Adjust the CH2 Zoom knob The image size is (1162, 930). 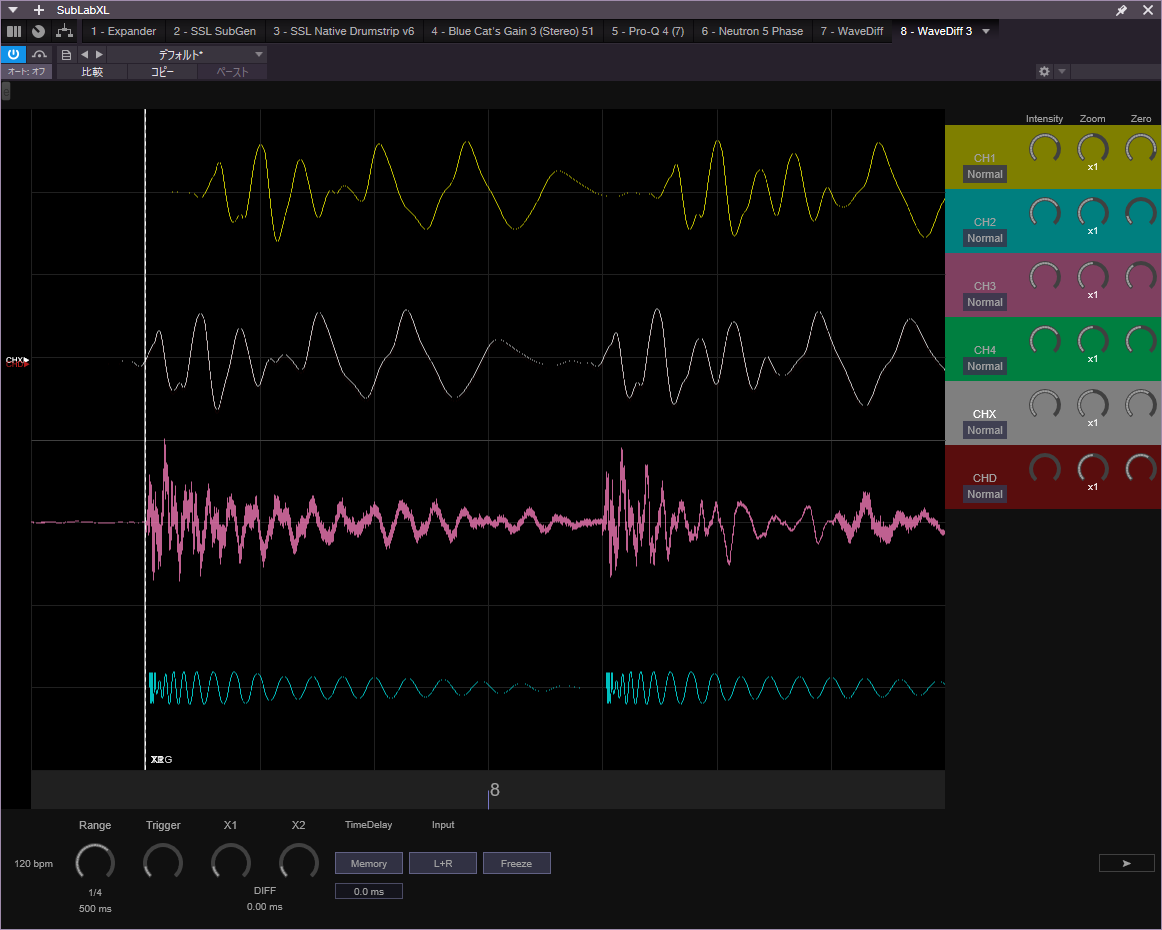click(1092, 213)
